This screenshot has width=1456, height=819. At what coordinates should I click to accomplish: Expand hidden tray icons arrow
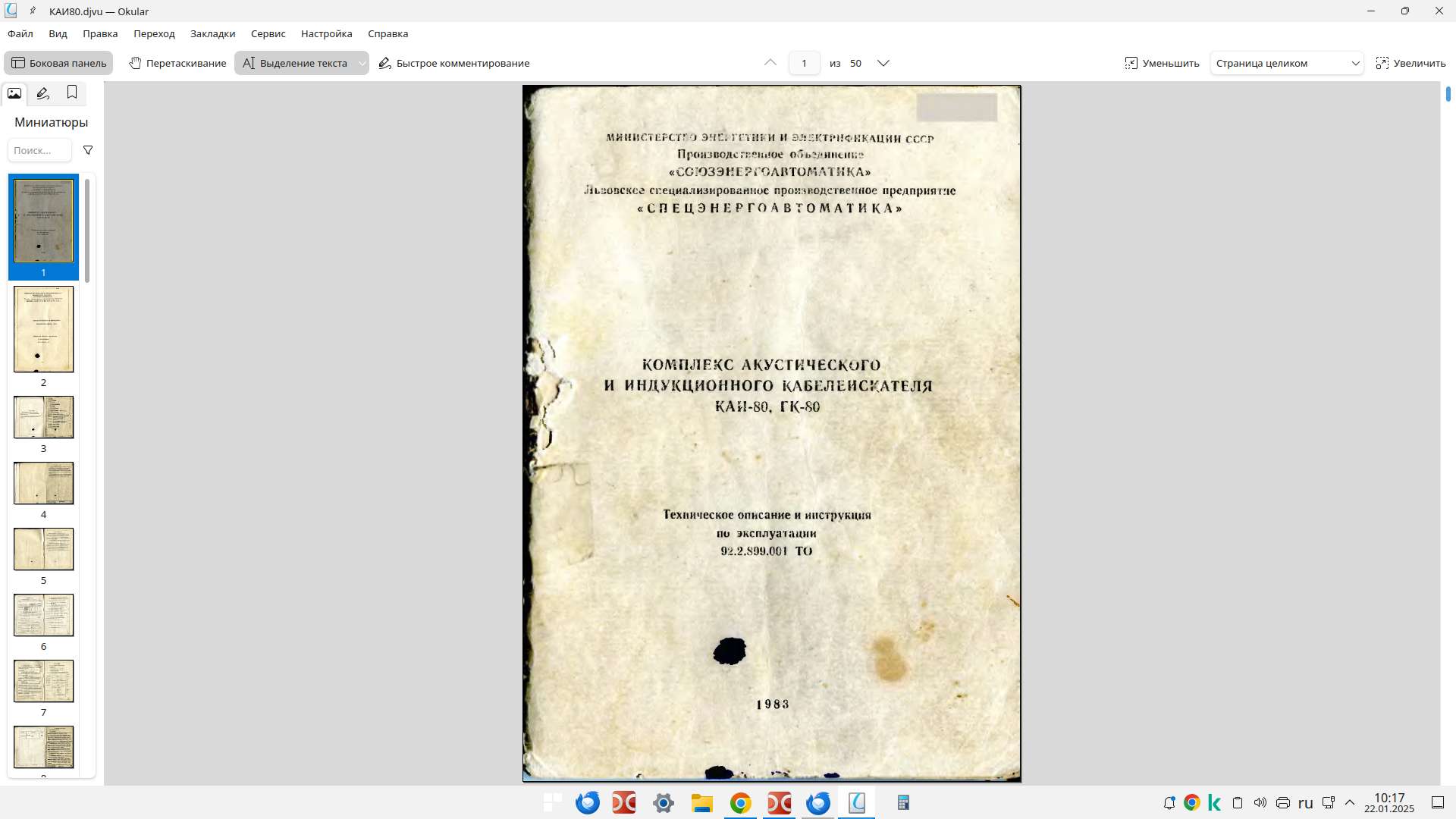tap(1350, 802)
